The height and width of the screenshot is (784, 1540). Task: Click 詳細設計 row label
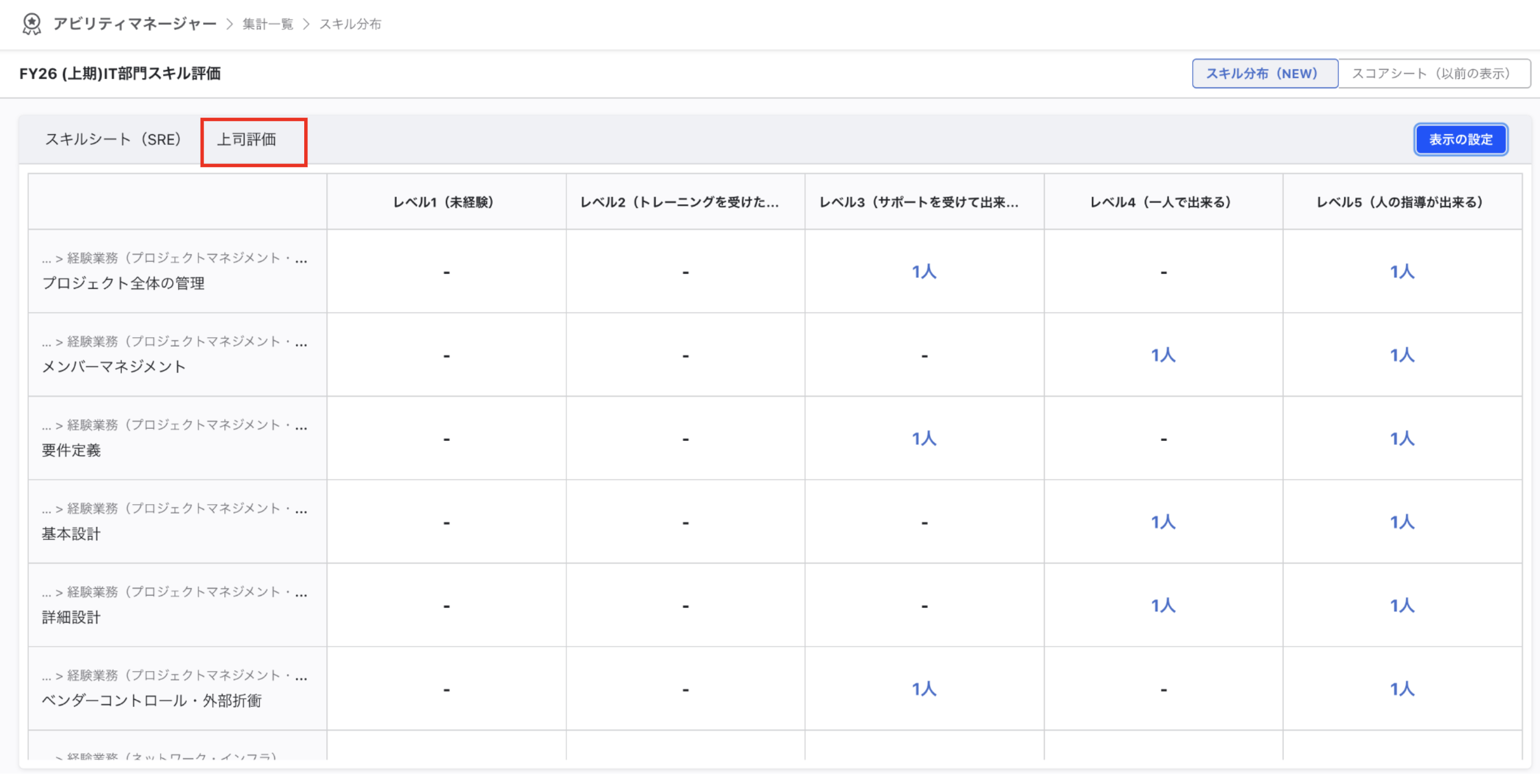pyautogui.click(x=71, y=618)
